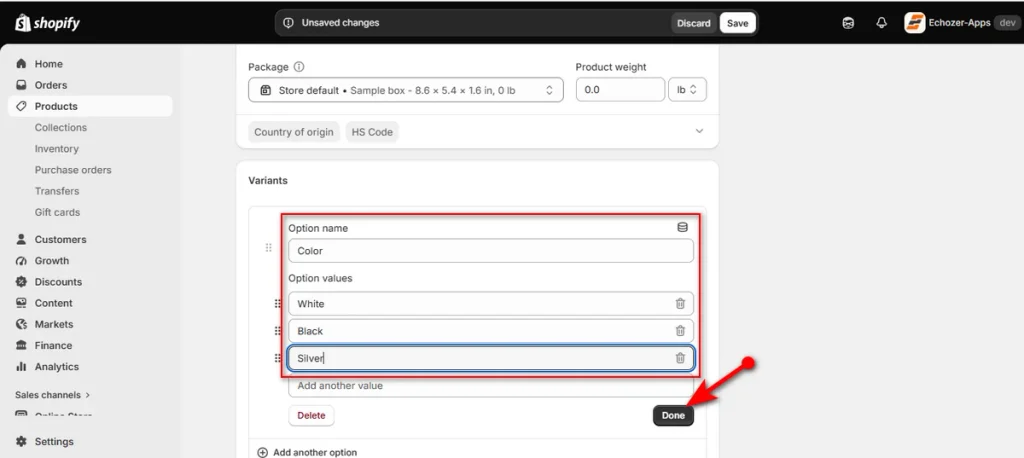Click the HS Code tag
Screen dimensions: 1024x458
(x=372, y=132)
